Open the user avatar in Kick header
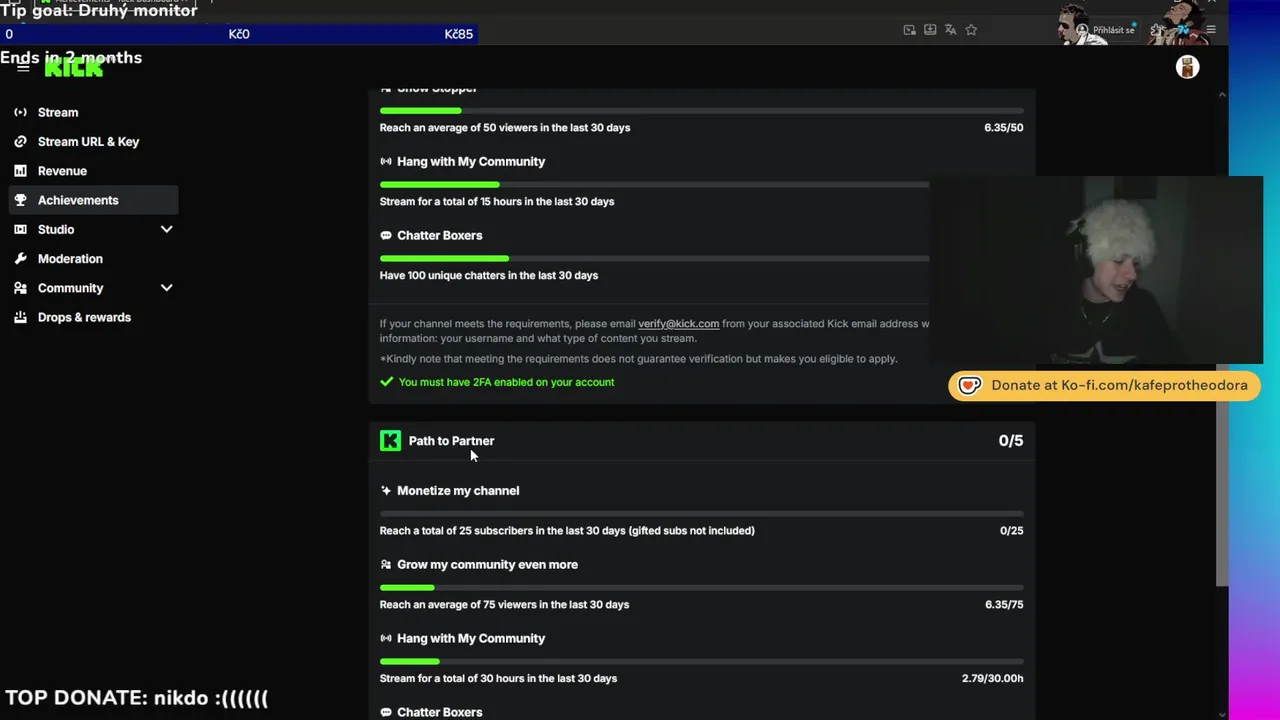The height and width of the screenshot is (720, 1280). pos(1187,67)
